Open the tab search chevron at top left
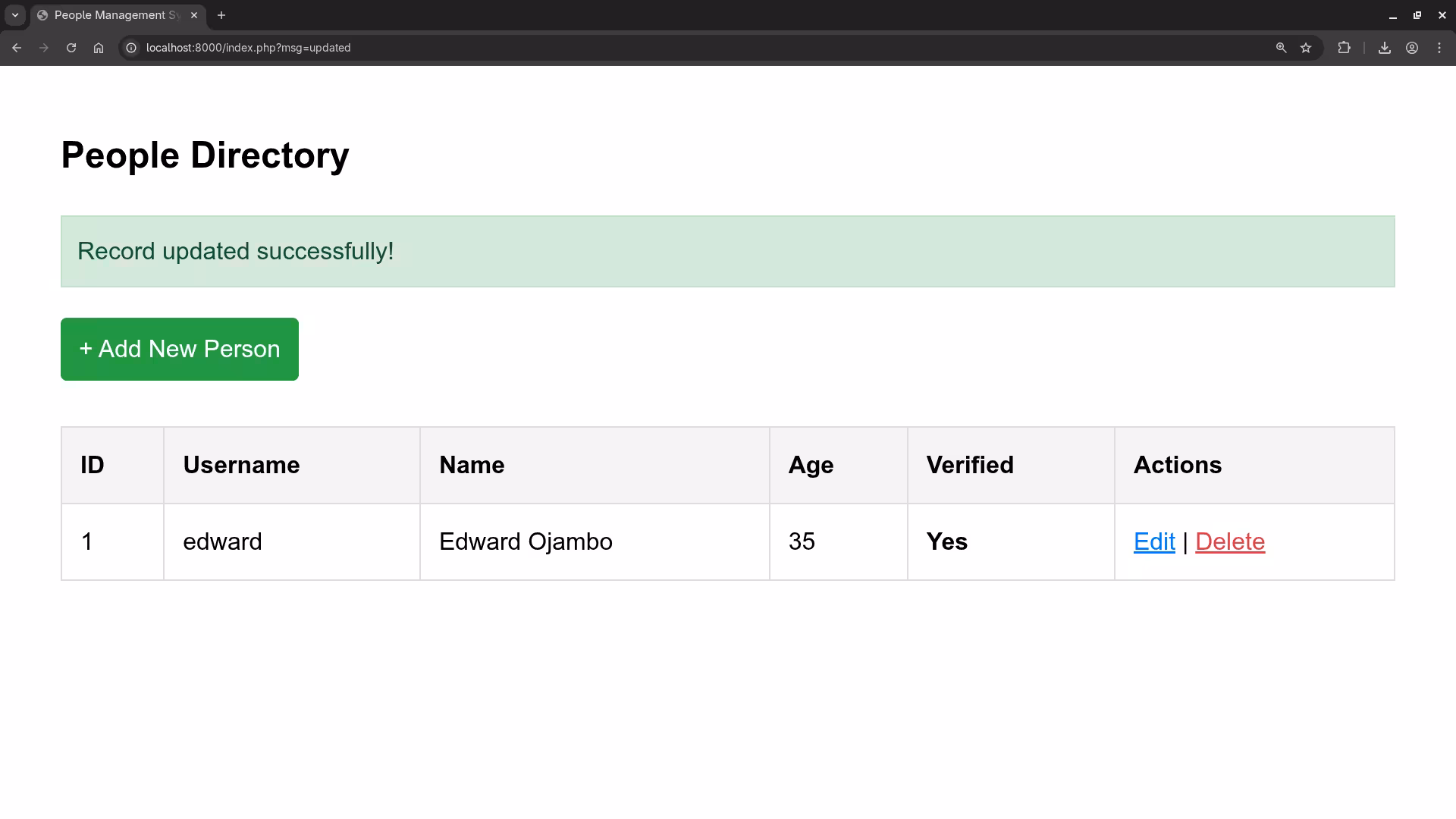This screenshot has width=1456, height=819. [x=14, y=15]
